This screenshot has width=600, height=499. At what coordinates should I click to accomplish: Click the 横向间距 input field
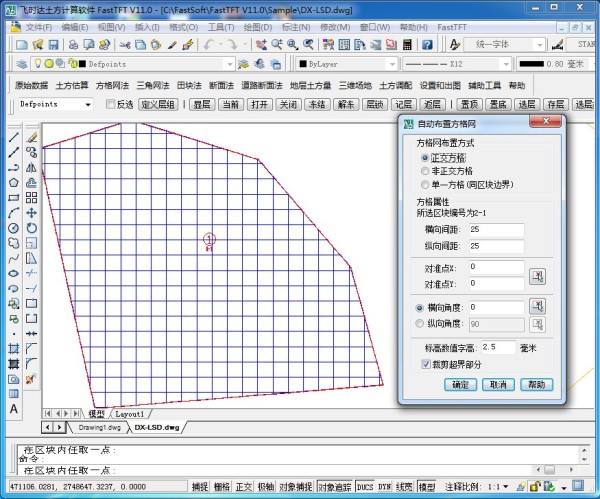click(x=494, y=230)
